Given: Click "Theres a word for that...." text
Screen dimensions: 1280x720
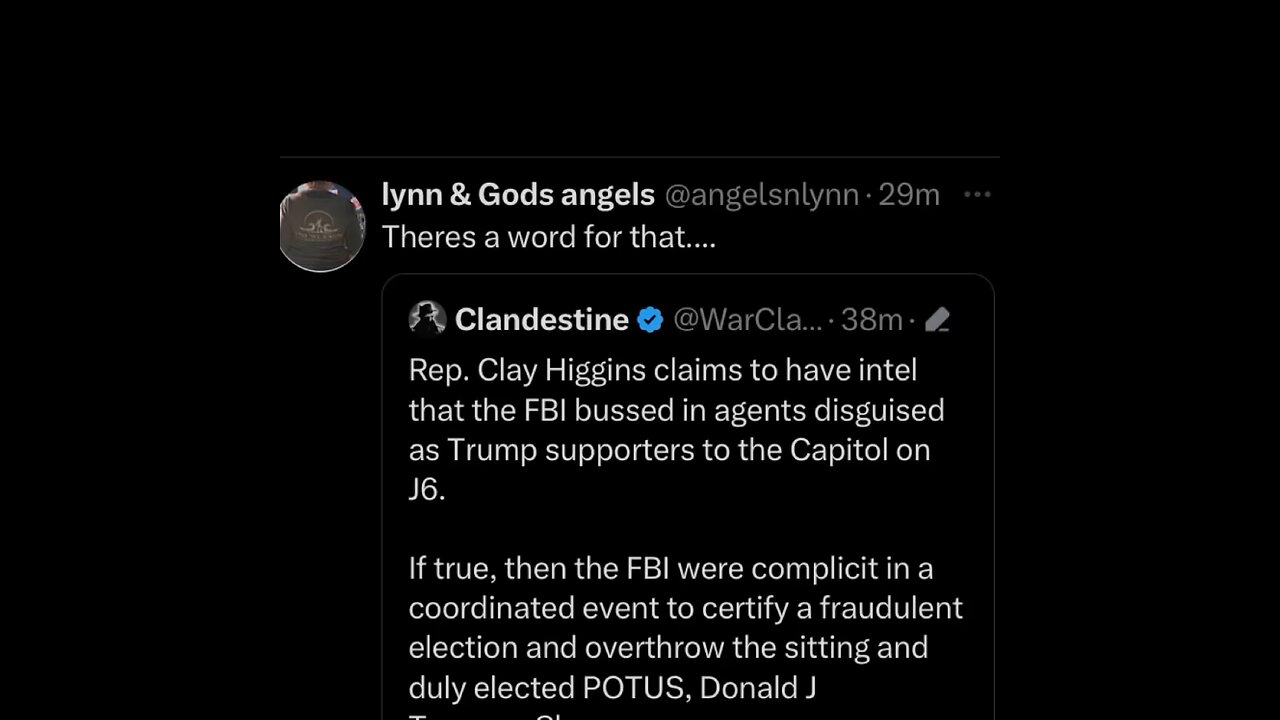Looking at the screenshot, I should pyautogui.click(x=549, y=237).
